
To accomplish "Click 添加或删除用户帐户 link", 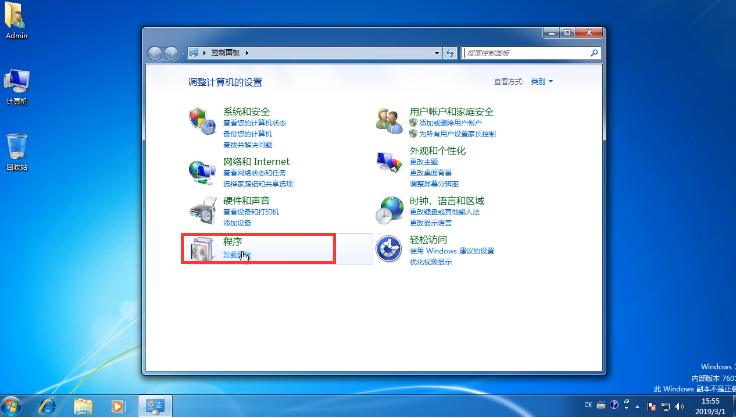I will 451,123.
